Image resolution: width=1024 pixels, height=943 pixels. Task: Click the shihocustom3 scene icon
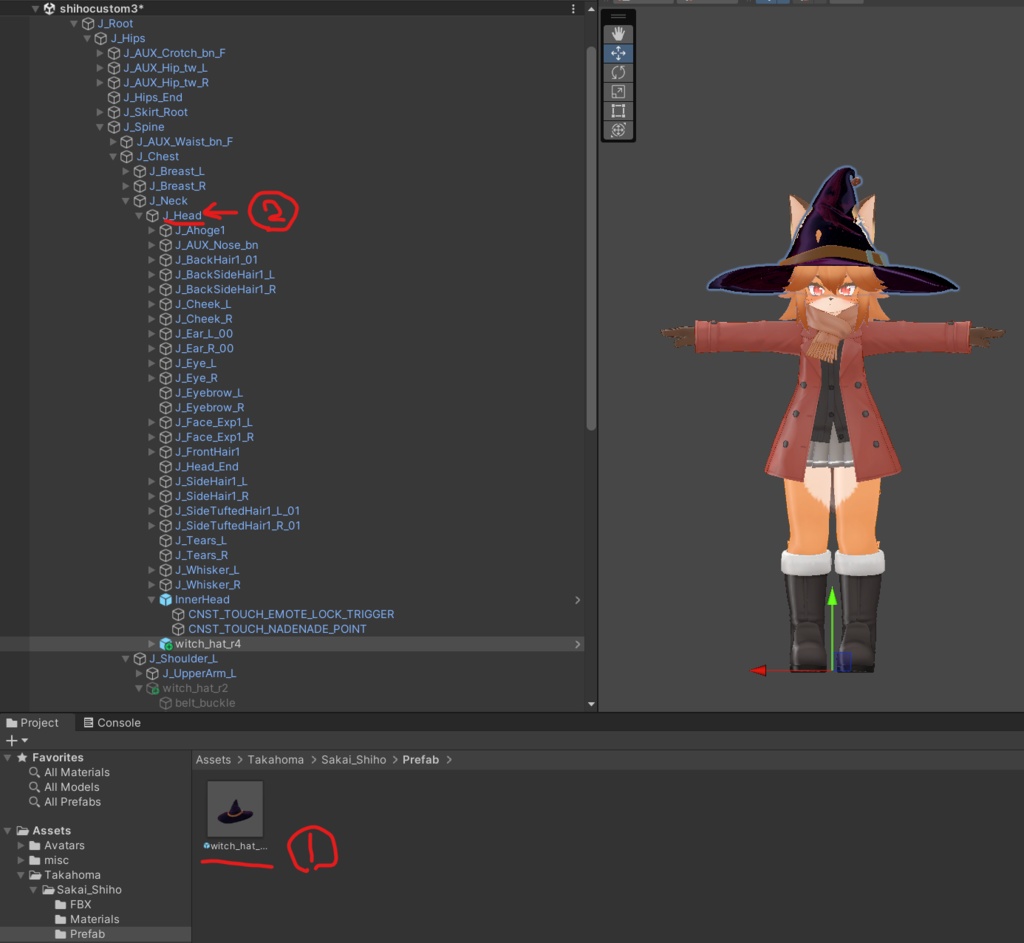coord(49,8)
